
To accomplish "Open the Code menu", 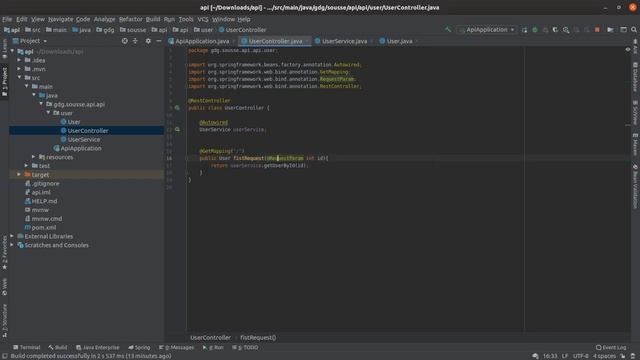I will coord(83,19).
